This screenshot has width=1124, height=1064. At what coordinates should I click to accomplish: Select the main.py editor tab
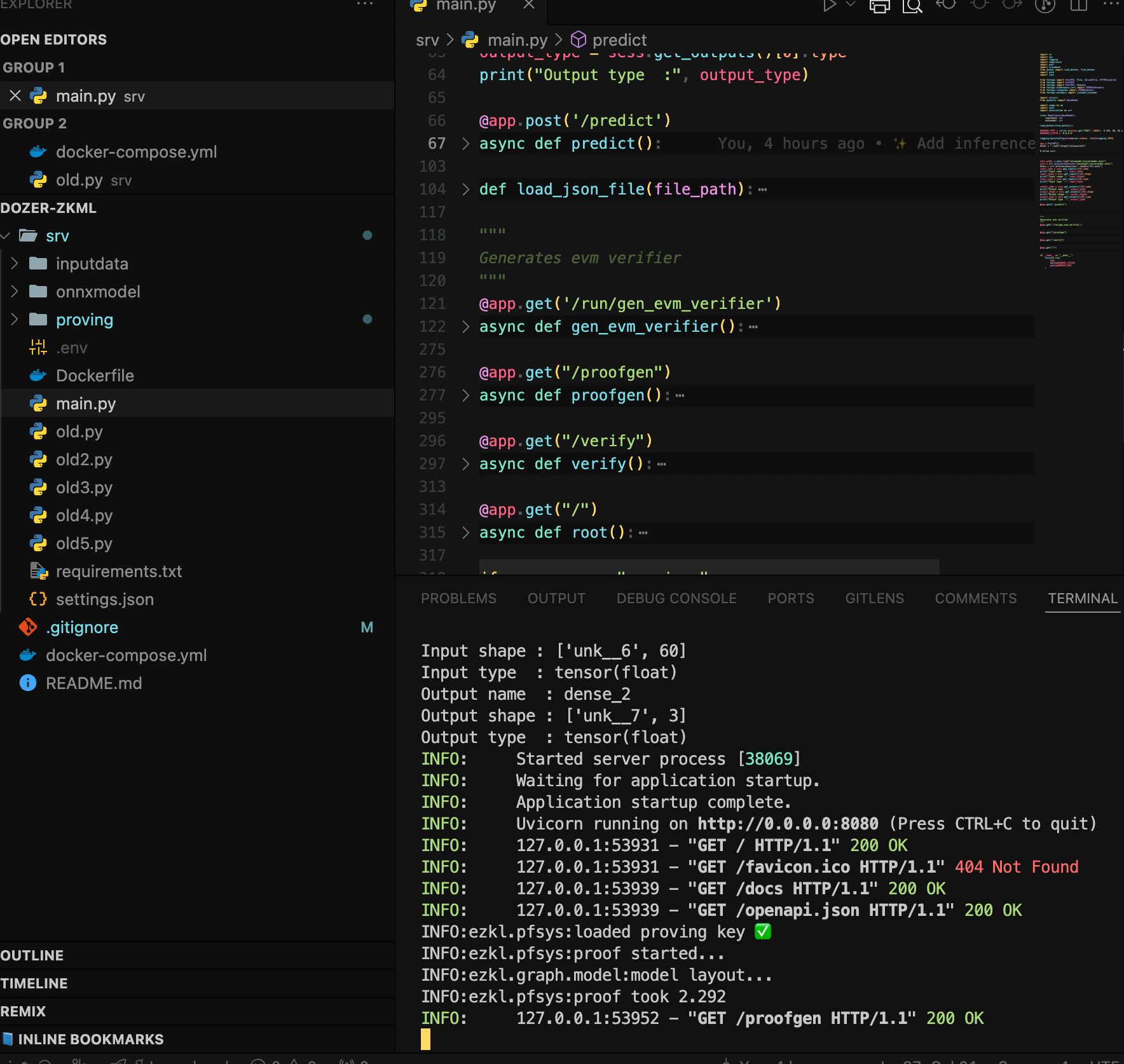pos(465,6)
